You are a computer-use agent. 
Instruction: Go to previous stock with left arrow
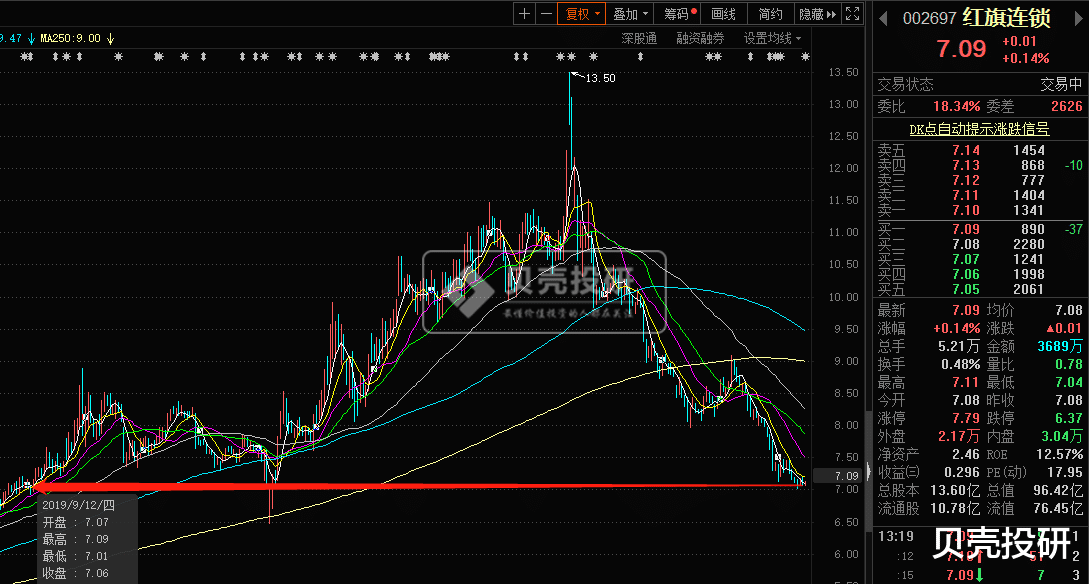[883, 18]
